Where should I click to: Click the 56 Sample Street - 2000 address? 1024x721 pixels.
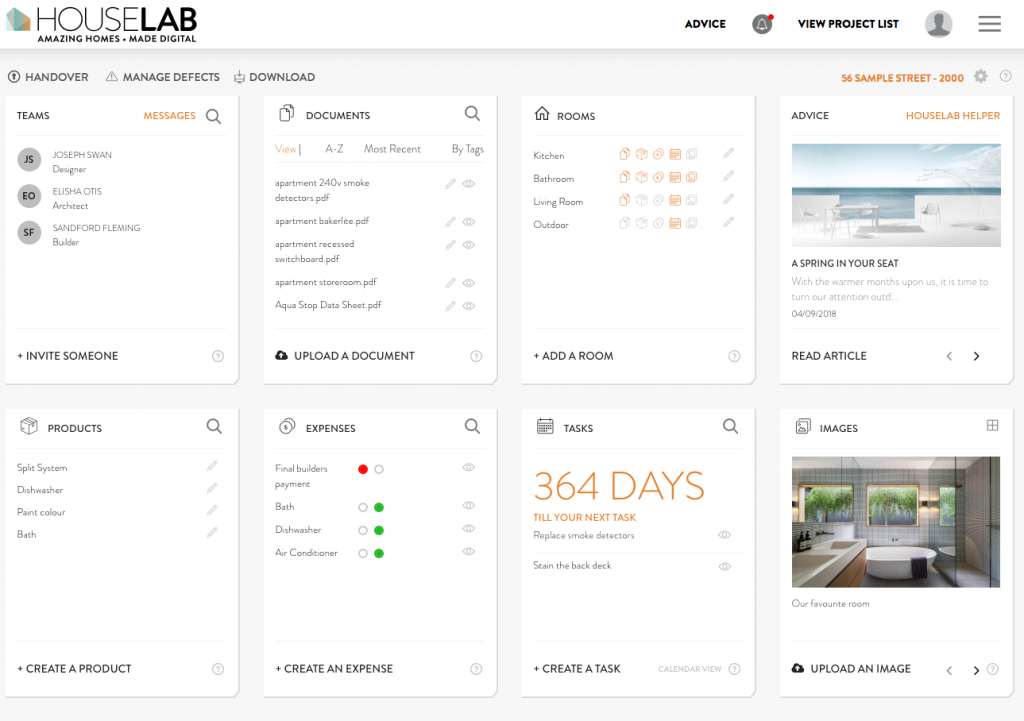[902, 78]
